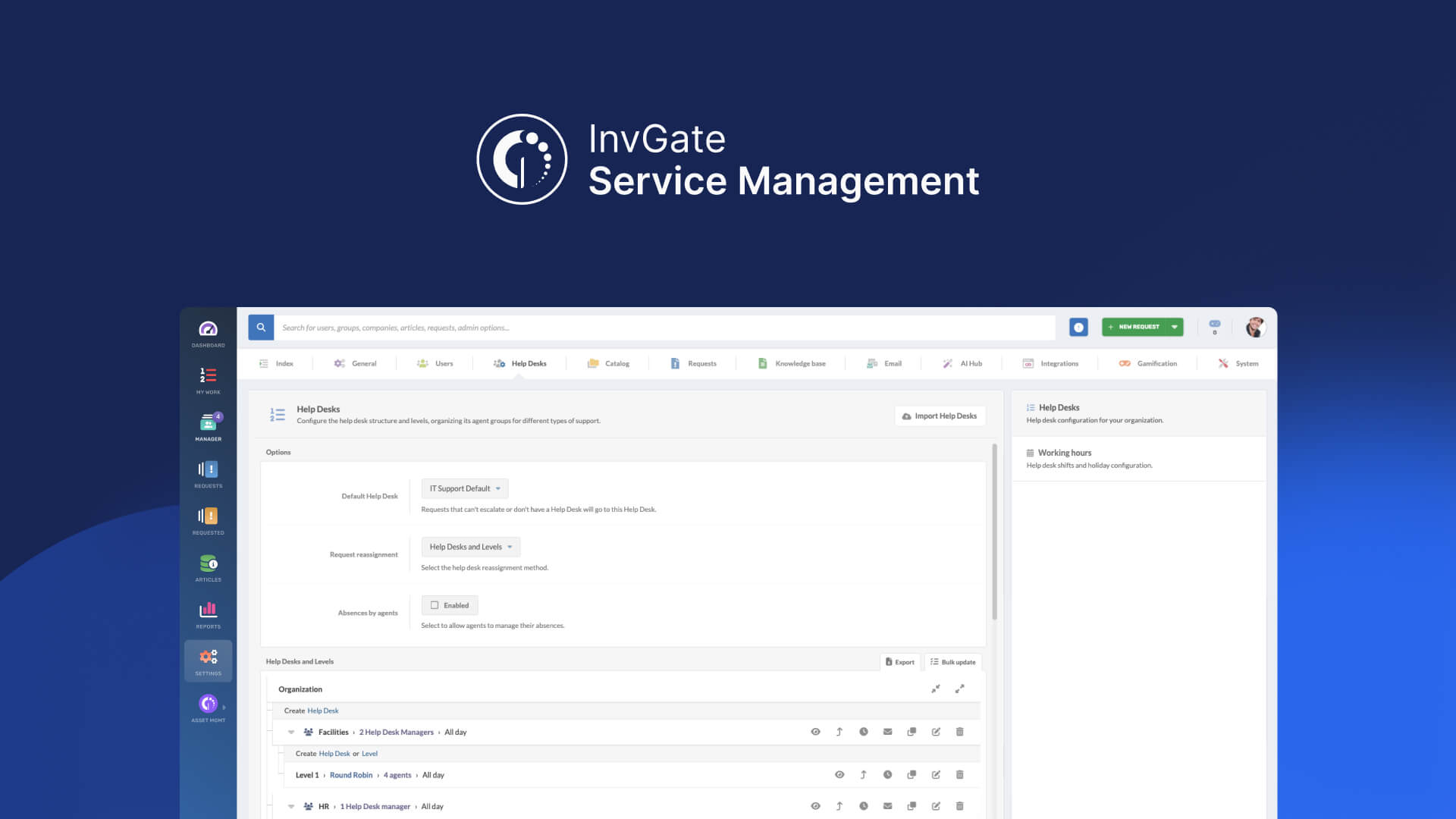Toggle the eye icon on HR row
The height and width of the screenshot is (819, 1456).
(x=815, y=806)
